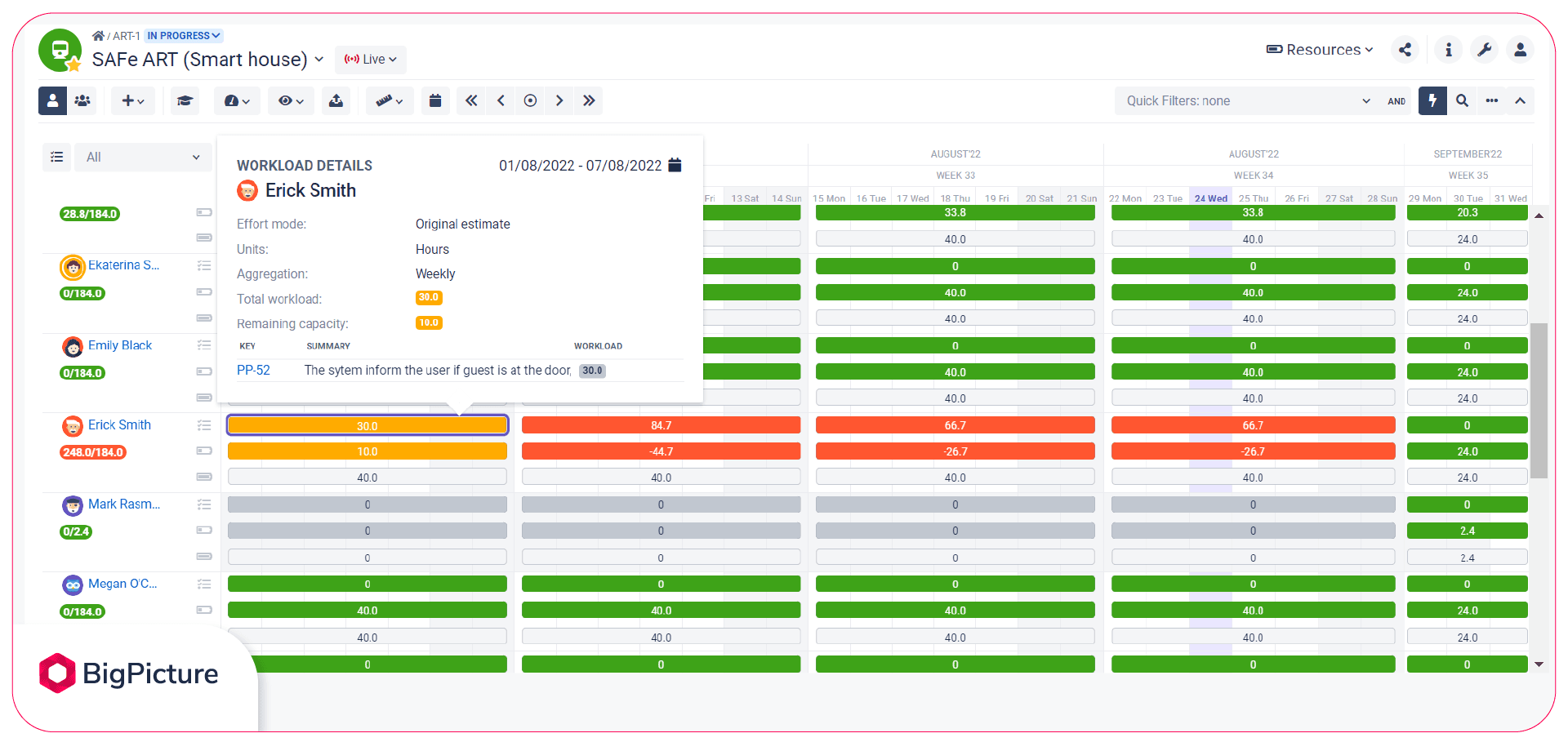This screenshot has width=1568, height=751.
Task: Click the task list icon for Ekaterina
Action: (204, 265)
